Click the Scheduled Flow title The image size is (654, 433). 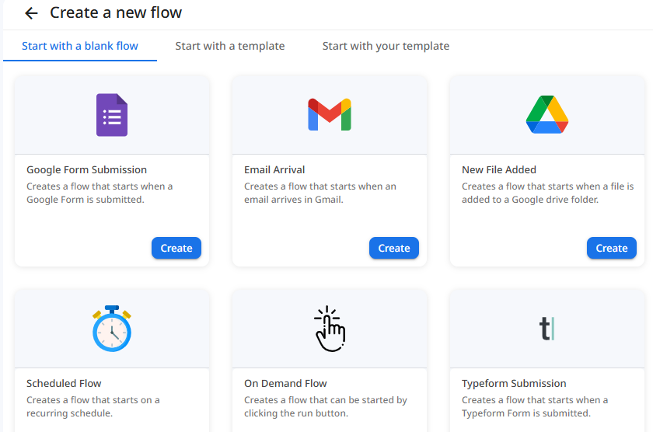[x=64, y=383]
